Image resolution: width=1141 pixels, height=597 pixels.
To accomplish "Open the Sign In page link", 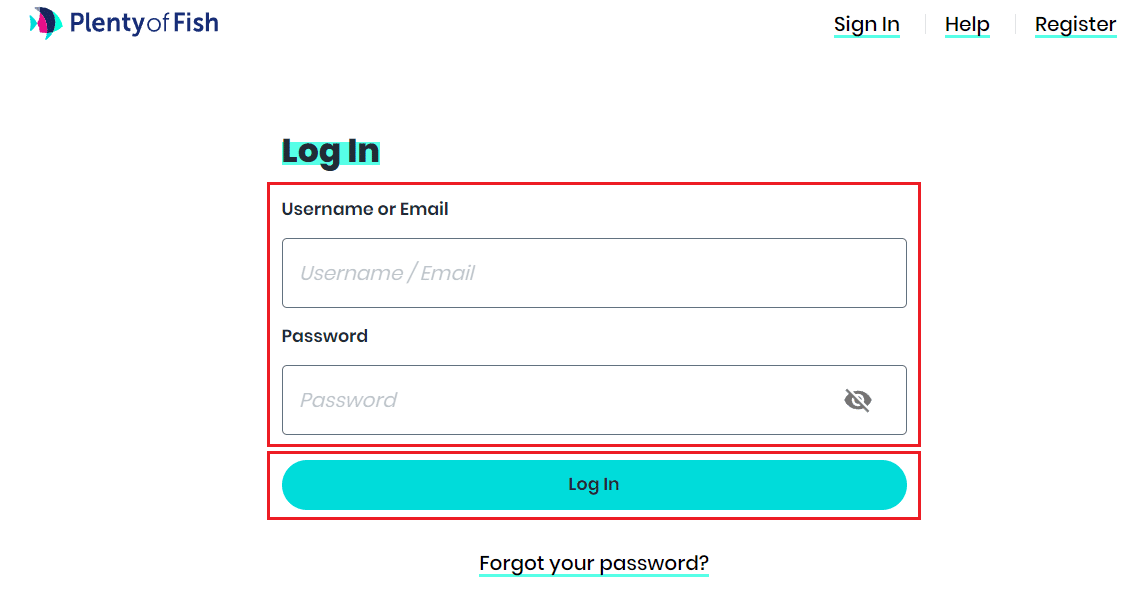I will [866, 24].
